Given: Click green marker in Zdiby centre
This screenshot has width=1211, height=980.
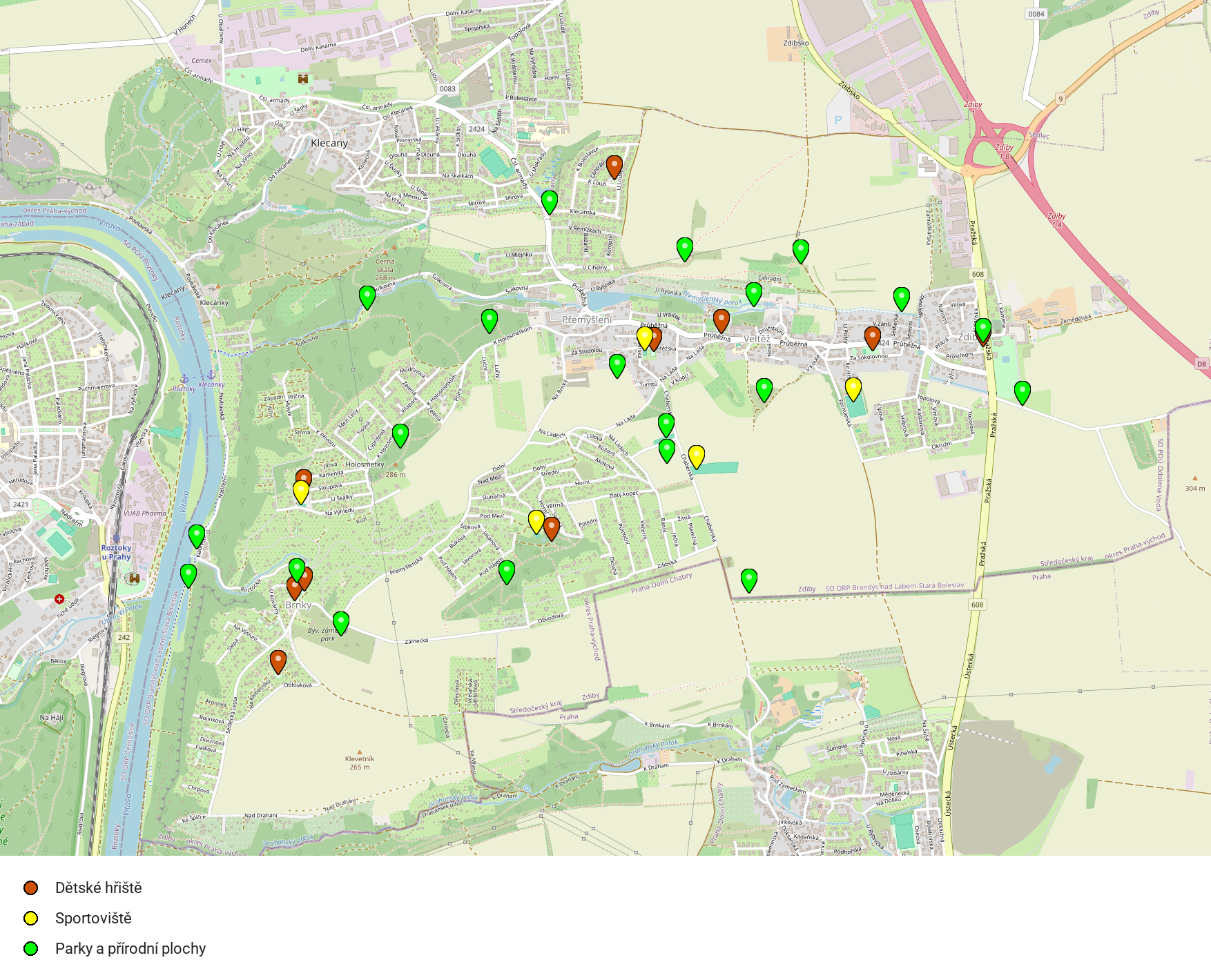Looking at the screenshot, I should pos(983,329).
